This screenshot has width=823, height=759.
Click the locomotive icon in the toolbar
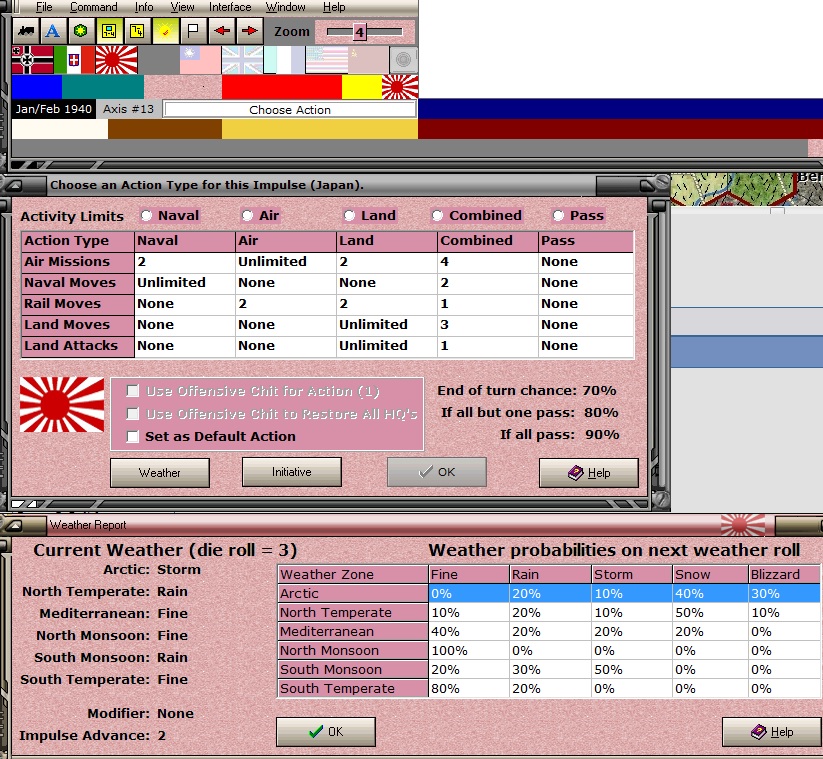click(x=26, y=31)
